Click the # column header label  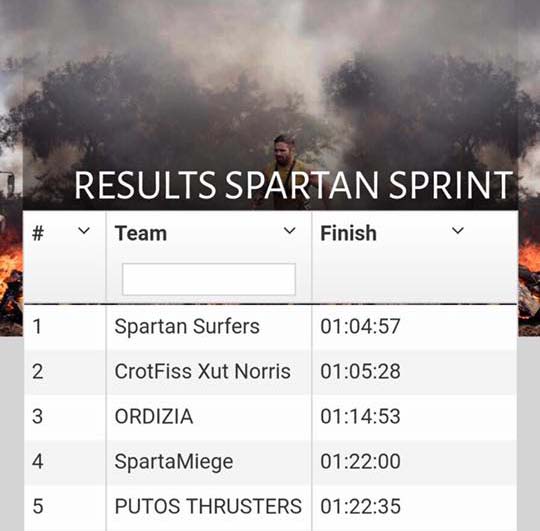coord(38,233)
